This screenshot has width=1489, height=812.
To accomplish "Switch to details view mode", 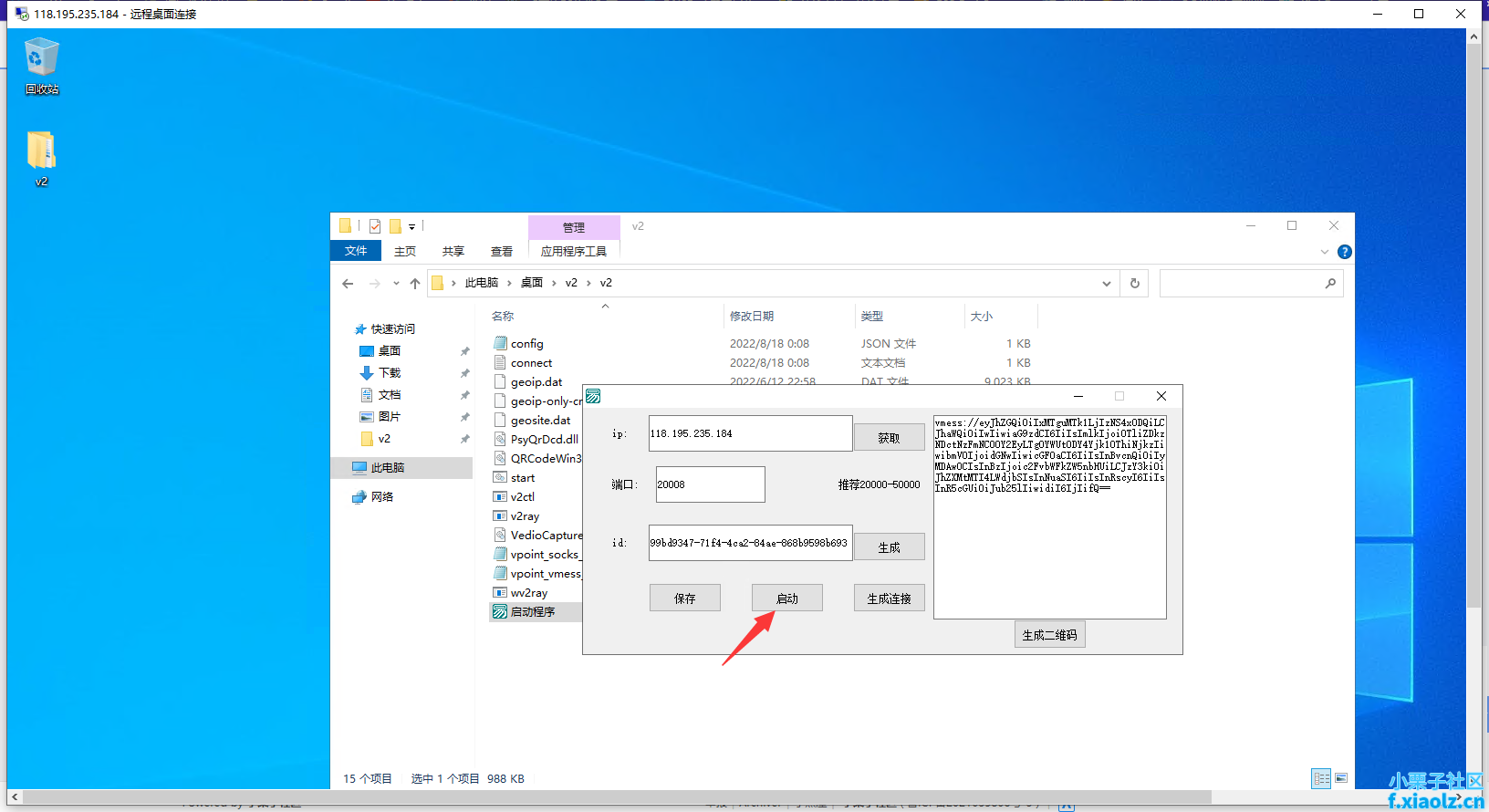I will tap(1320, 778).
